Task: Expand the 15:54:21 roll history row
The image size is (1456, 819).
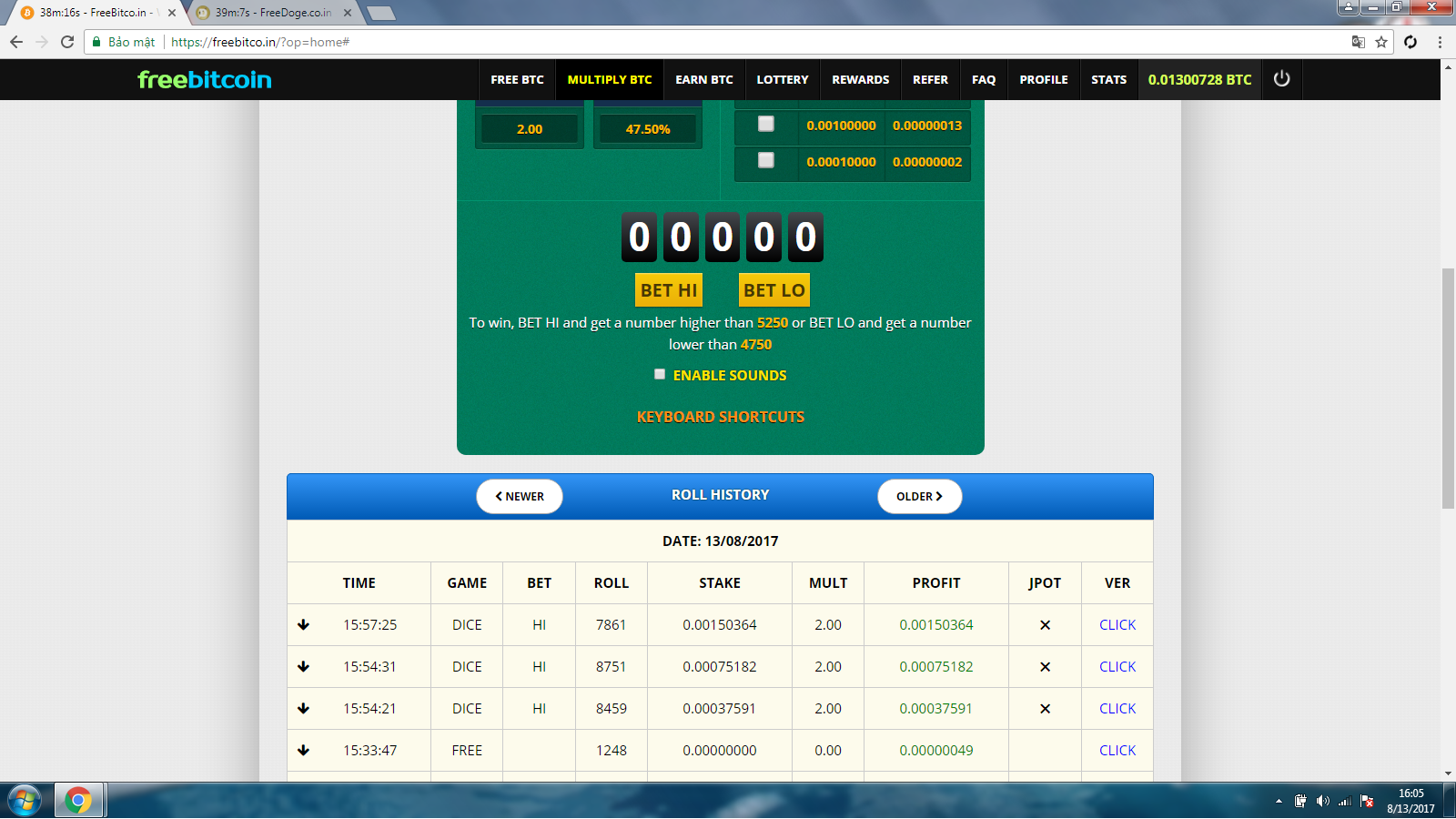Action: (x=304, y=709)
